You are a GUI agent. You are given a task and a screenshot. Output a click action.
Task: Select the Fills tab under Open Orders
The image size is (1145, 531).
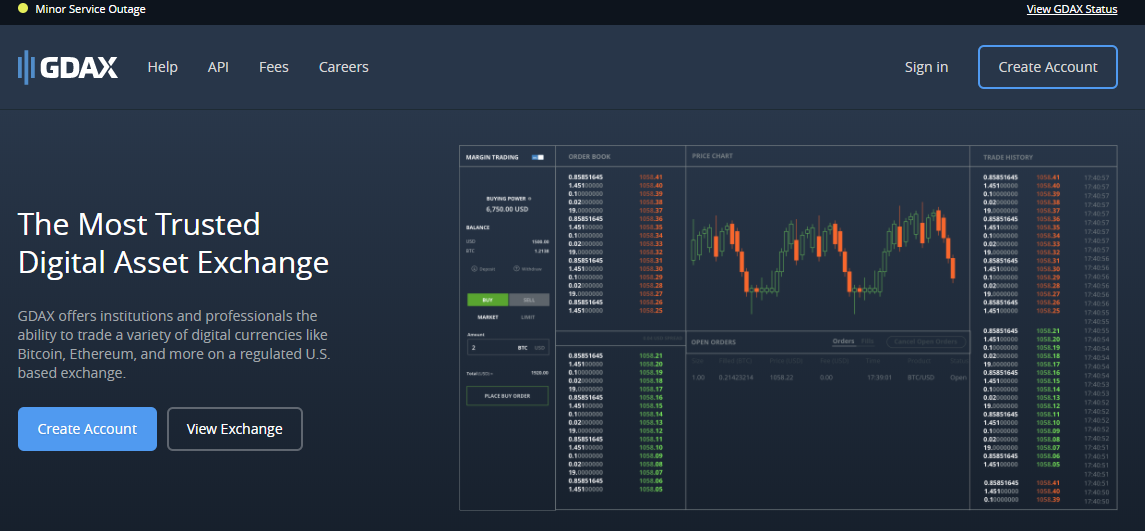(x=868, y=341)
